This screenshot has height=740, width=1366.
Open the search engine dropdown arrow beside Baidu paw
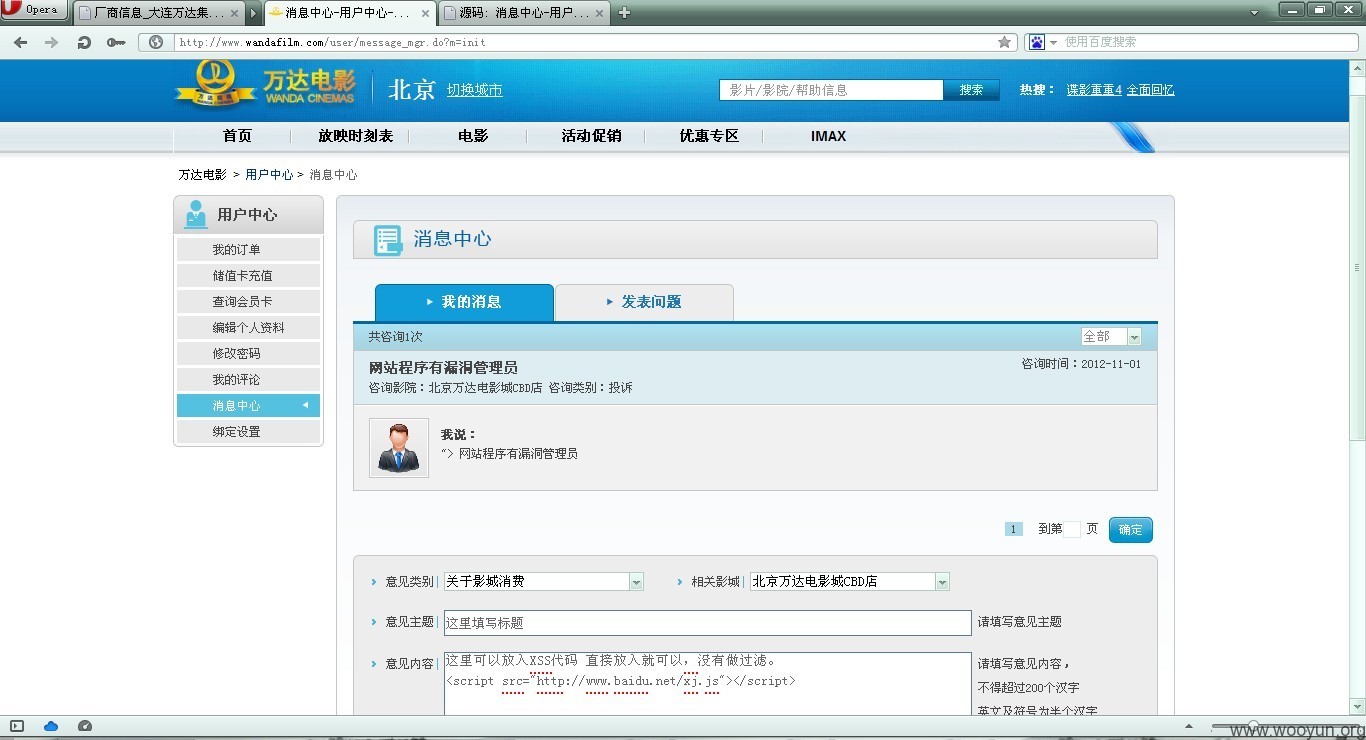(x=1053, y=43)
